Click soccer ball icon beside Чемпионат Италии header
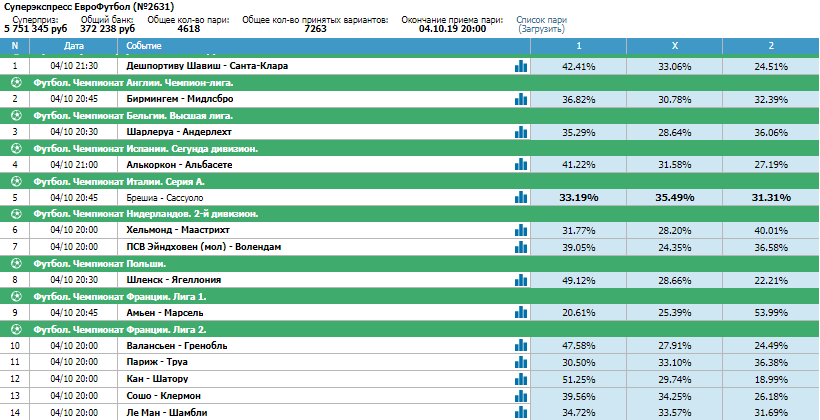This screenshot has height=420, width=820. [16, 181]
